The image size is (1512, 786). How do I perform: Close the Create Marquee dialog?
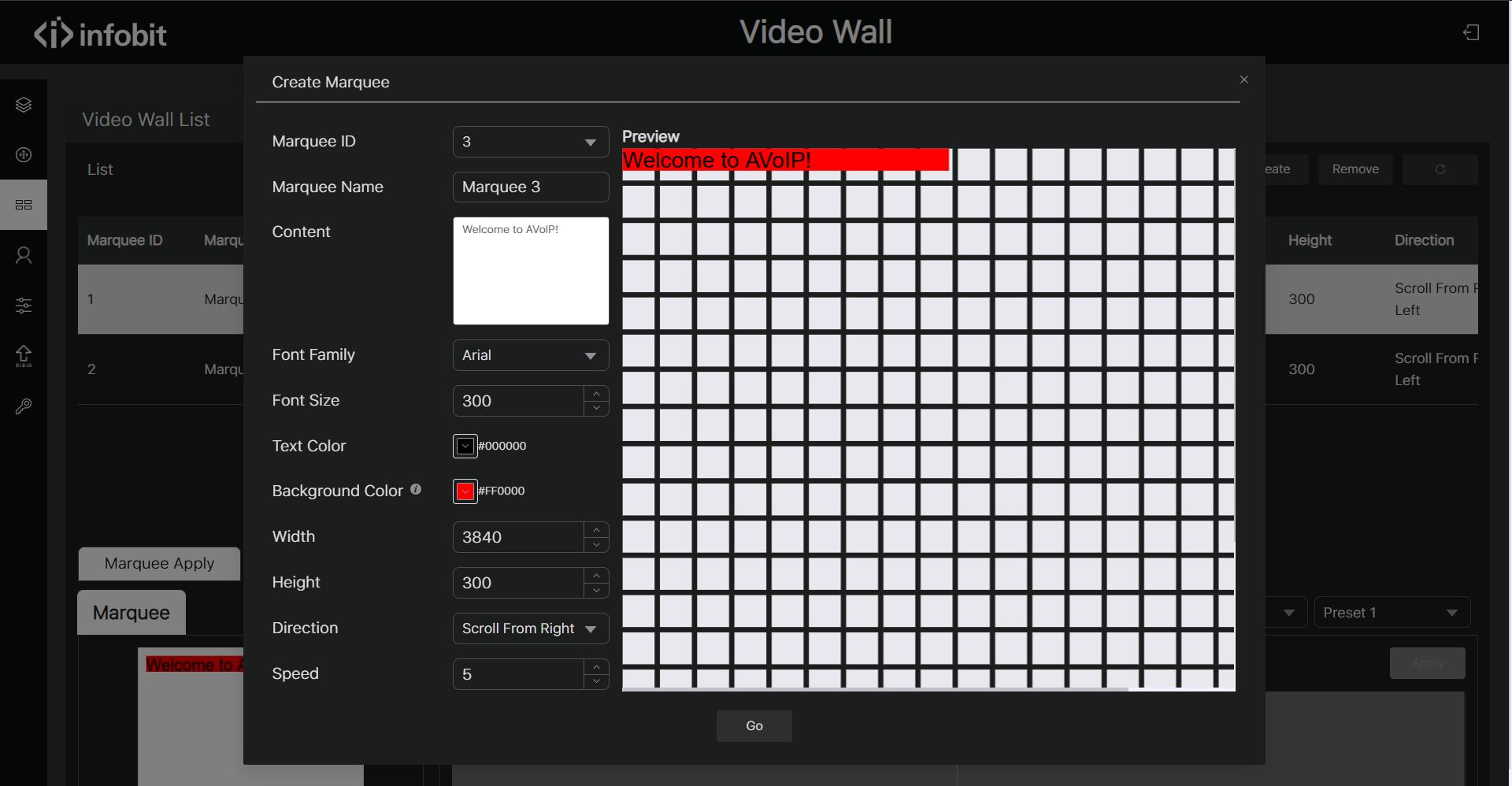pos(1244,80)
